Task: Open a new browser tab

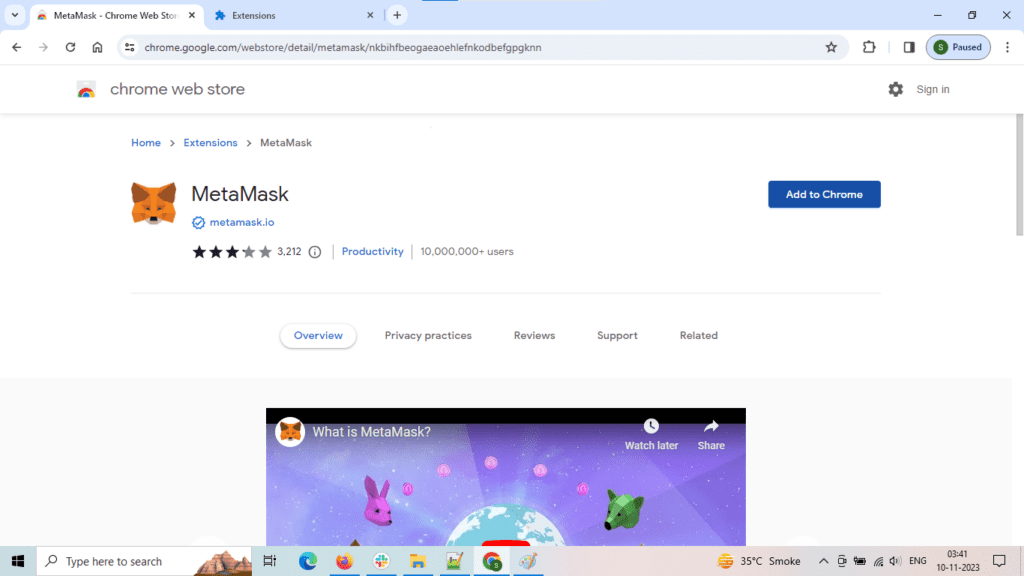Action: [397, 15]
